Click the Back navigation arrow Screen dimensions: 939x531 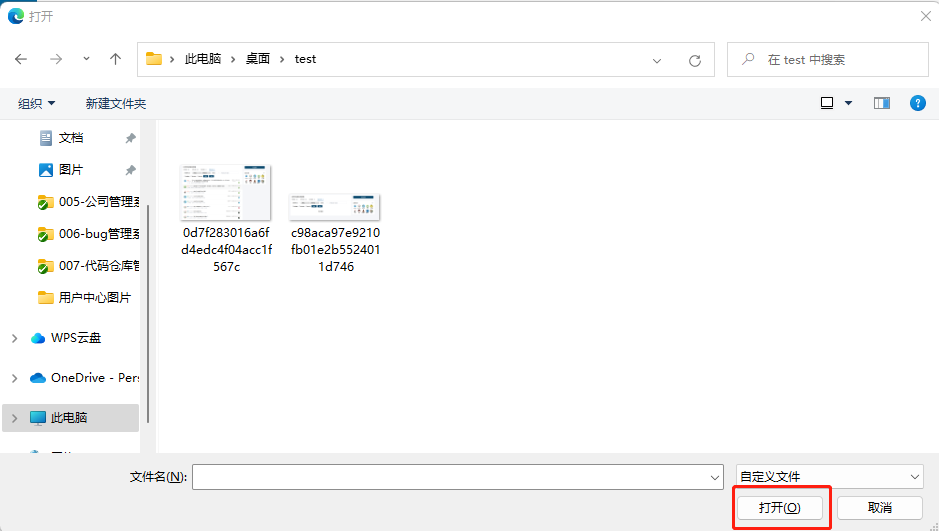(21, 60)
